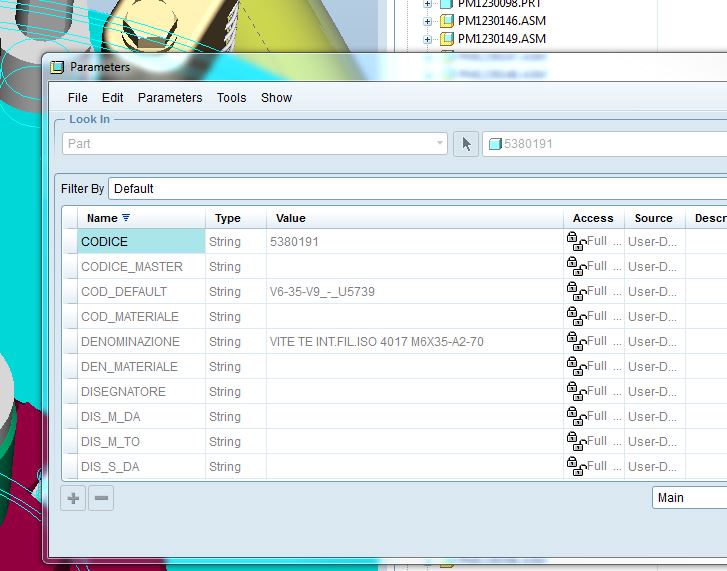Click the PM1230146.ASM assembly icon
727x571 pixels.
click(x=446, y=21)
